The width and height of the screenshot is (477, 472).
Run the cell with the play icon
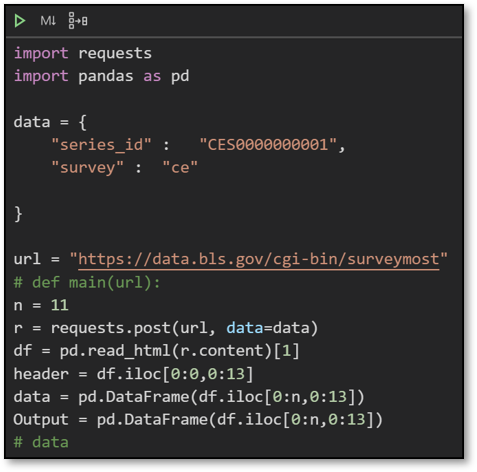click(20, 21)
